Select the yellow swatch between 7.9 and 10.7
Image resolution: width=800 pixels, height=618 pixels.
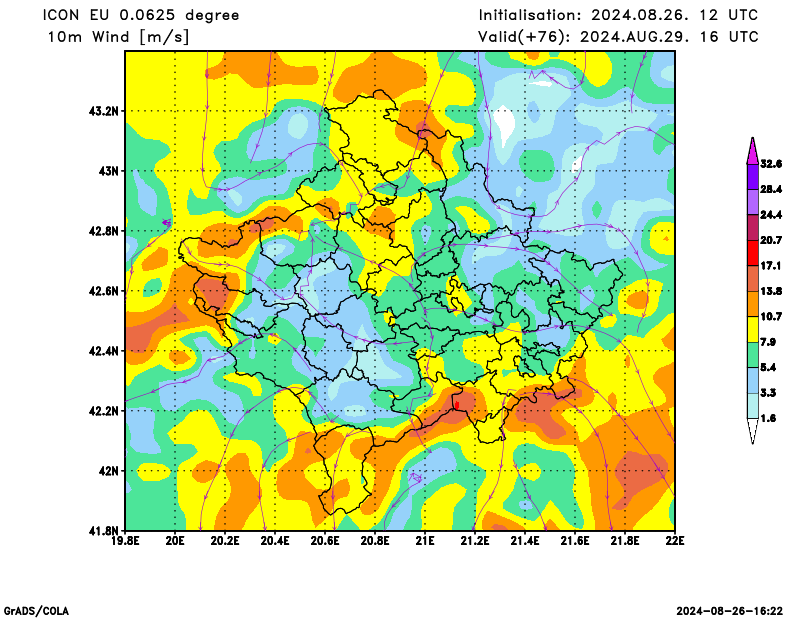[x=753, y=330]
